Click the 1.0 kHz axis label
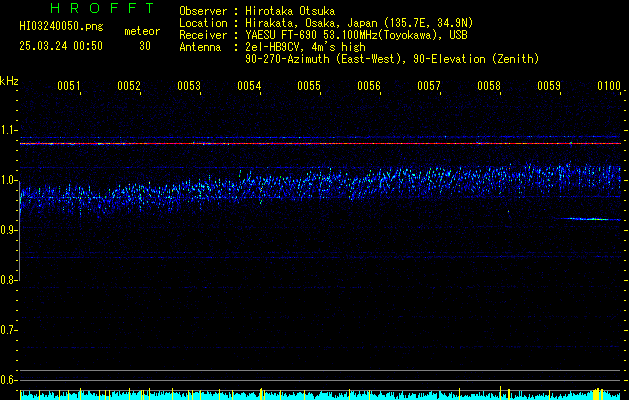 [x=8, y=181]
